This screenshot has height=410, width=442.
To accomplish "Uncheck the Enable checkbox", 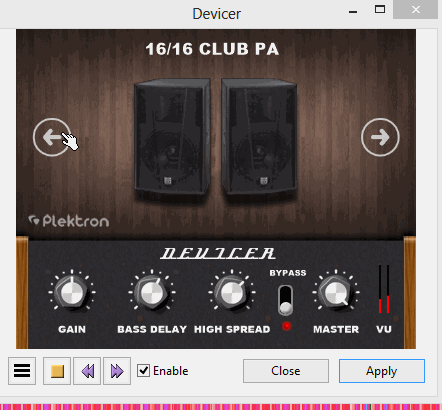I will pyautogui.click(x=143, y=371).
